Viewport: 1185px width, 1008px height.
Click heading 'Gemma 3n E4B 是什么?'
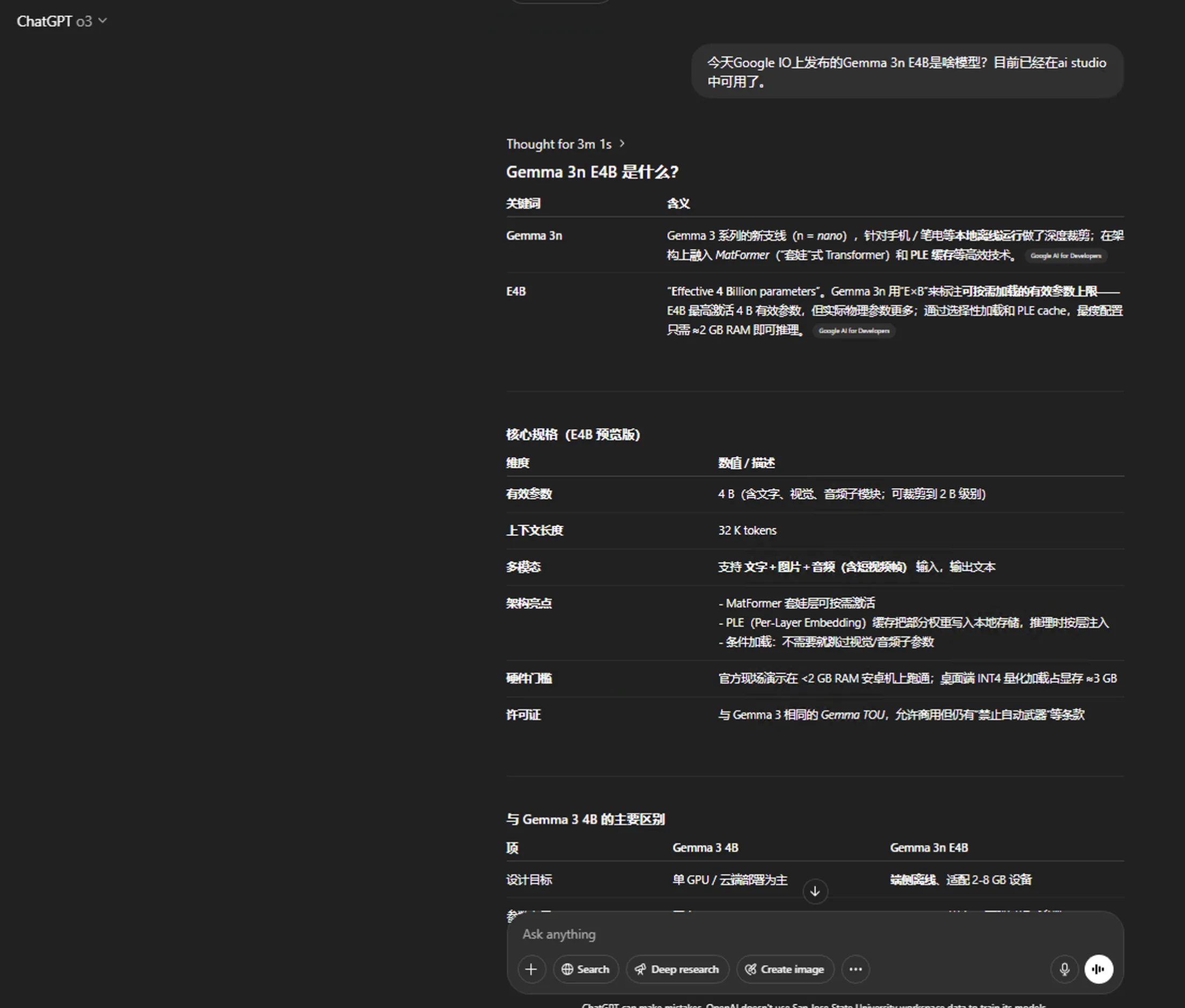592,172
